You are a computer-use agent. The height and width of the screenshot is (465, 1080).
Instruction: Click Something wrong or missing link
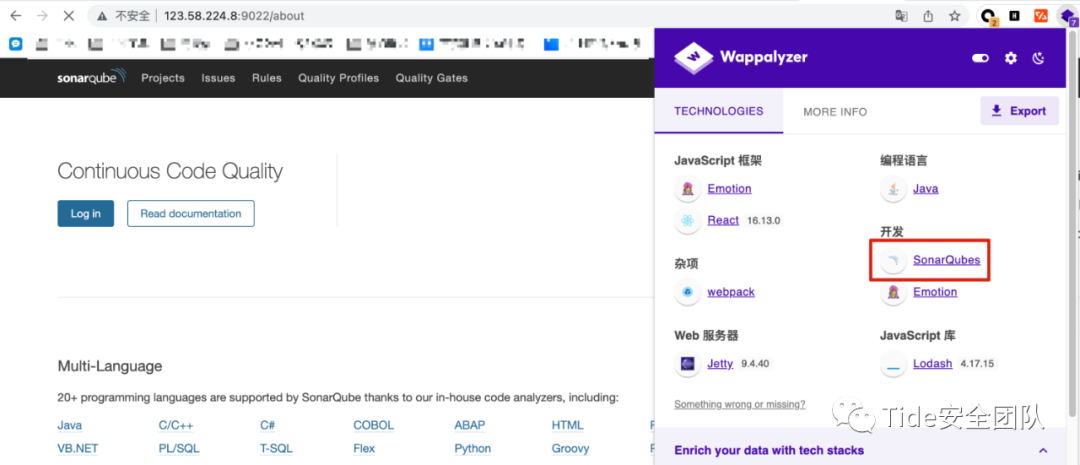tap(740, 404)
